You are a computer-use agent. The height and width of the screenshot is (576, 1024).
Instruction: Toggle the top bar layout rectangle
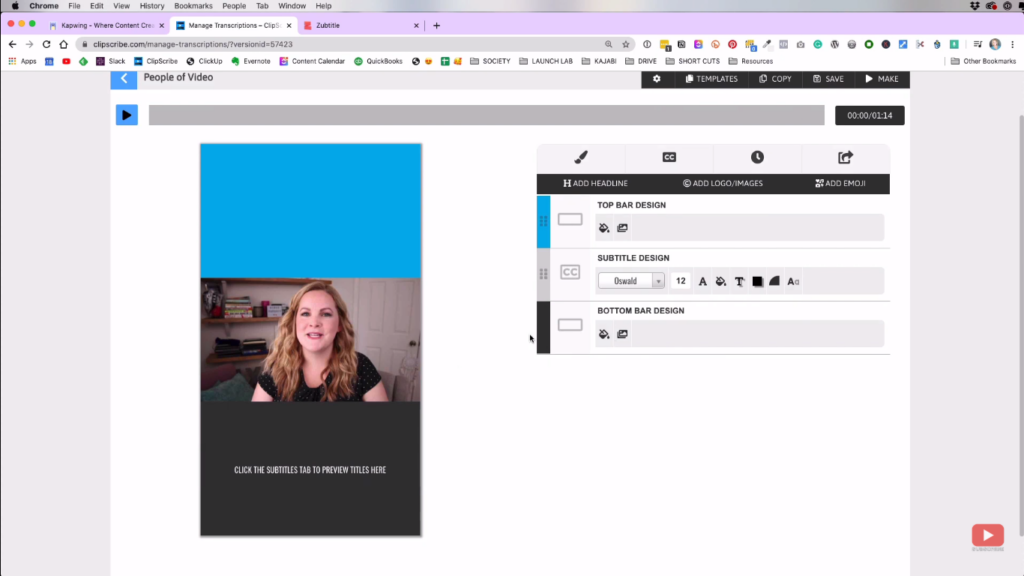pyautogui.click(x=570, y=219)
